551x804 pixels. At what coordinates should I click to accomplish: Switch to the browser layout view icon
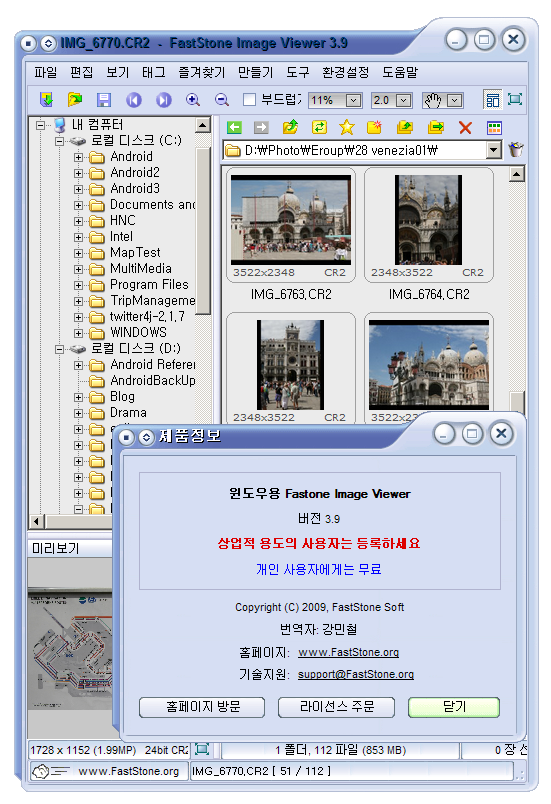coord(492,99)
